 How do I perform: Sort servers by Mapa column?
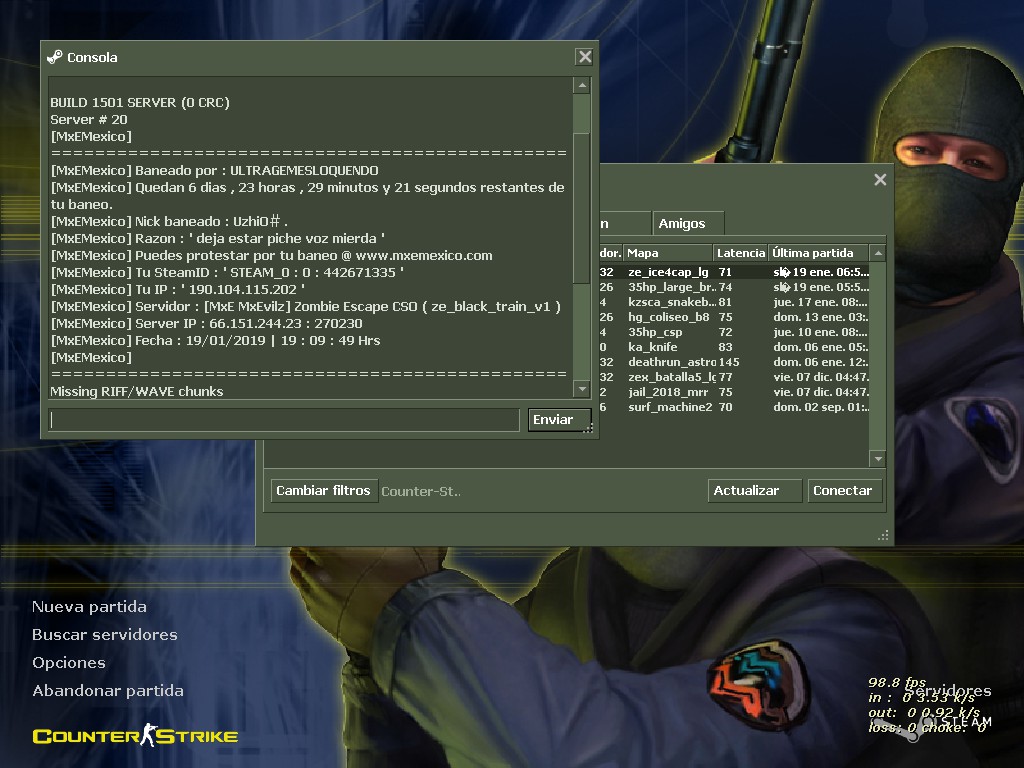pos(668,253)
